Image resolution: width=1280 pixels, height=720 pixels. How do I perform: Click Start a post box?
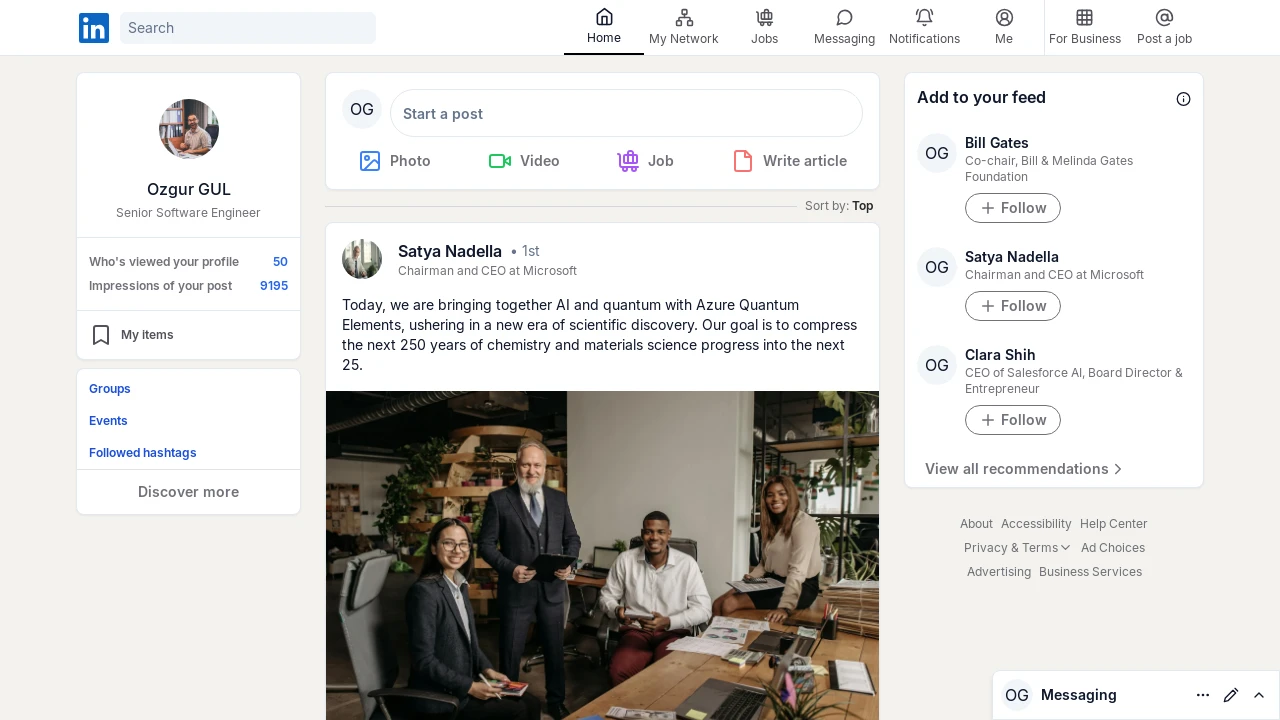tap(626, 113)
